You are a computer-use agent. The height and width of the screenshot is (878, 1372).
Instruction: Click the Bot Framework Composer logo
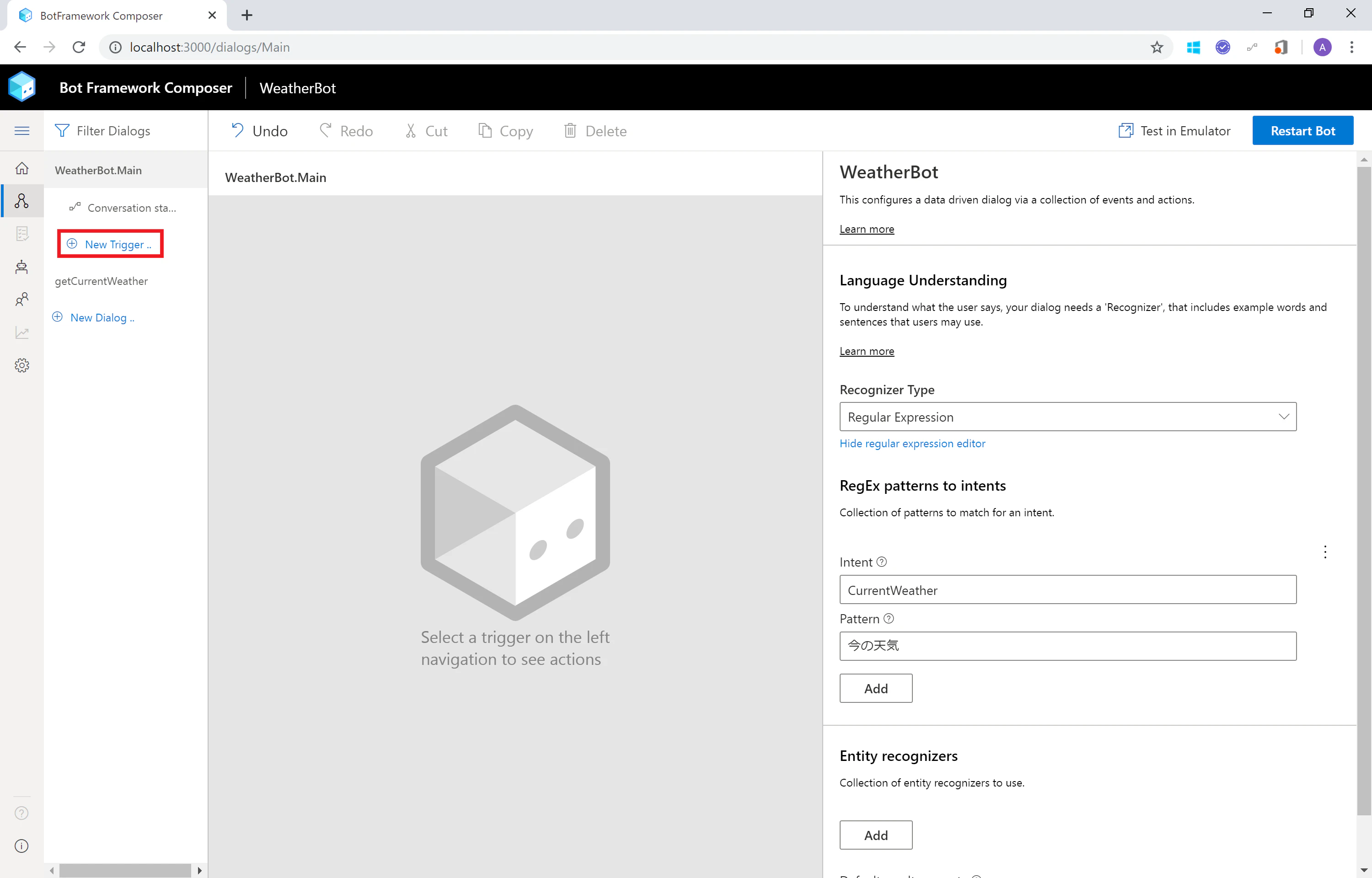click(21, 87)
